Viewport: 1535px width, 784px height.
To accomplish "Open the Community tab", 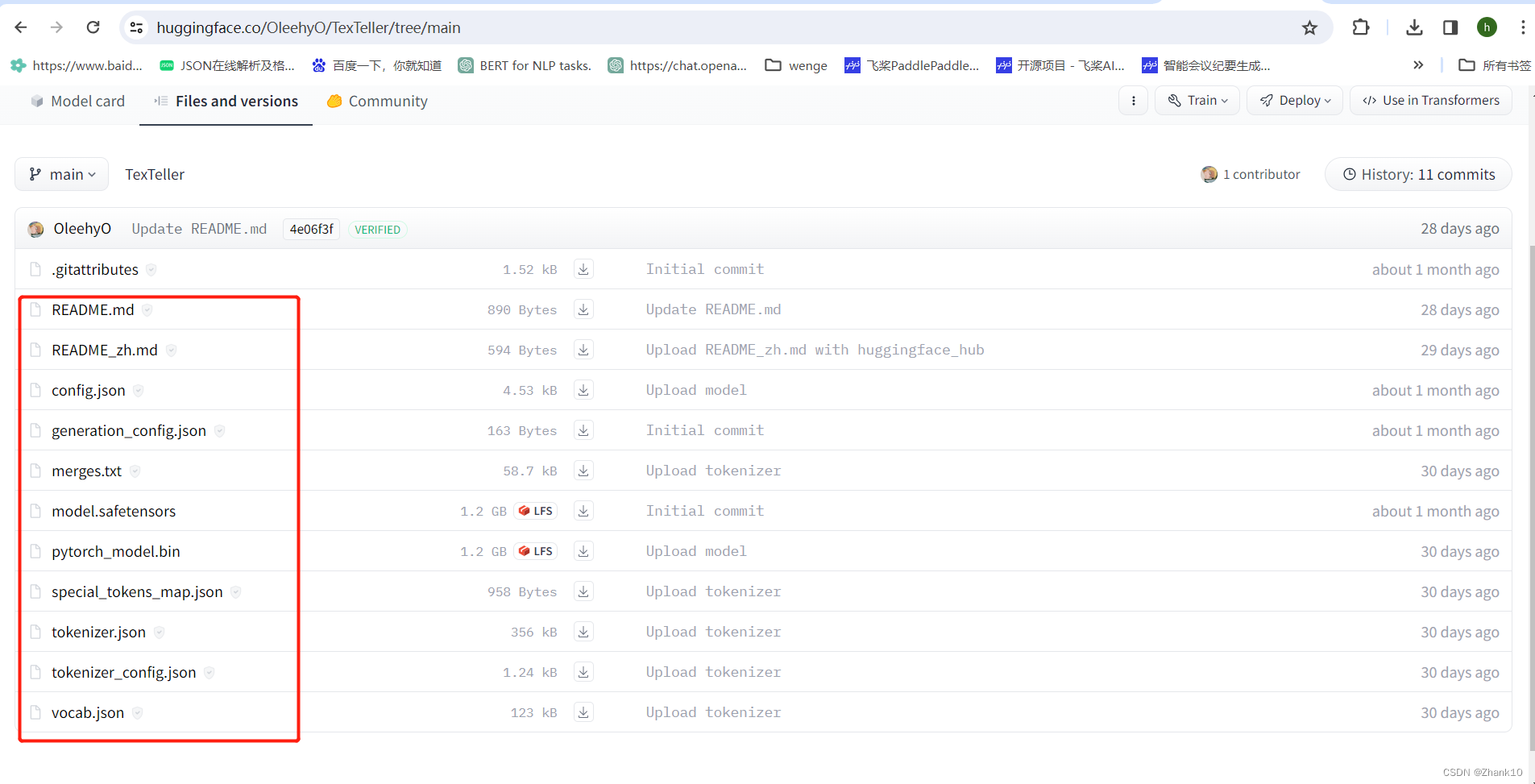I will (x=377, y=101).
